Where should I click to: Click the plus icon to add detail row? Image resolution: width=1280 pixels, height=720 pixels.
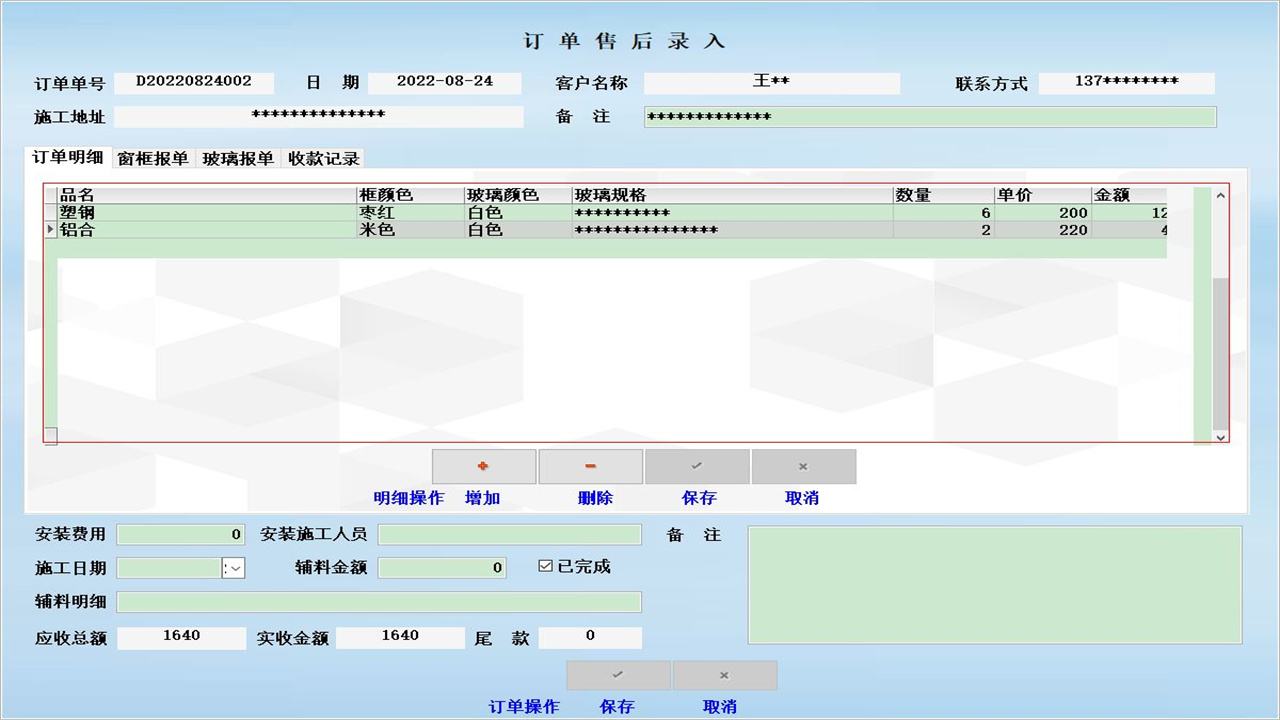(x=483, y=466)
